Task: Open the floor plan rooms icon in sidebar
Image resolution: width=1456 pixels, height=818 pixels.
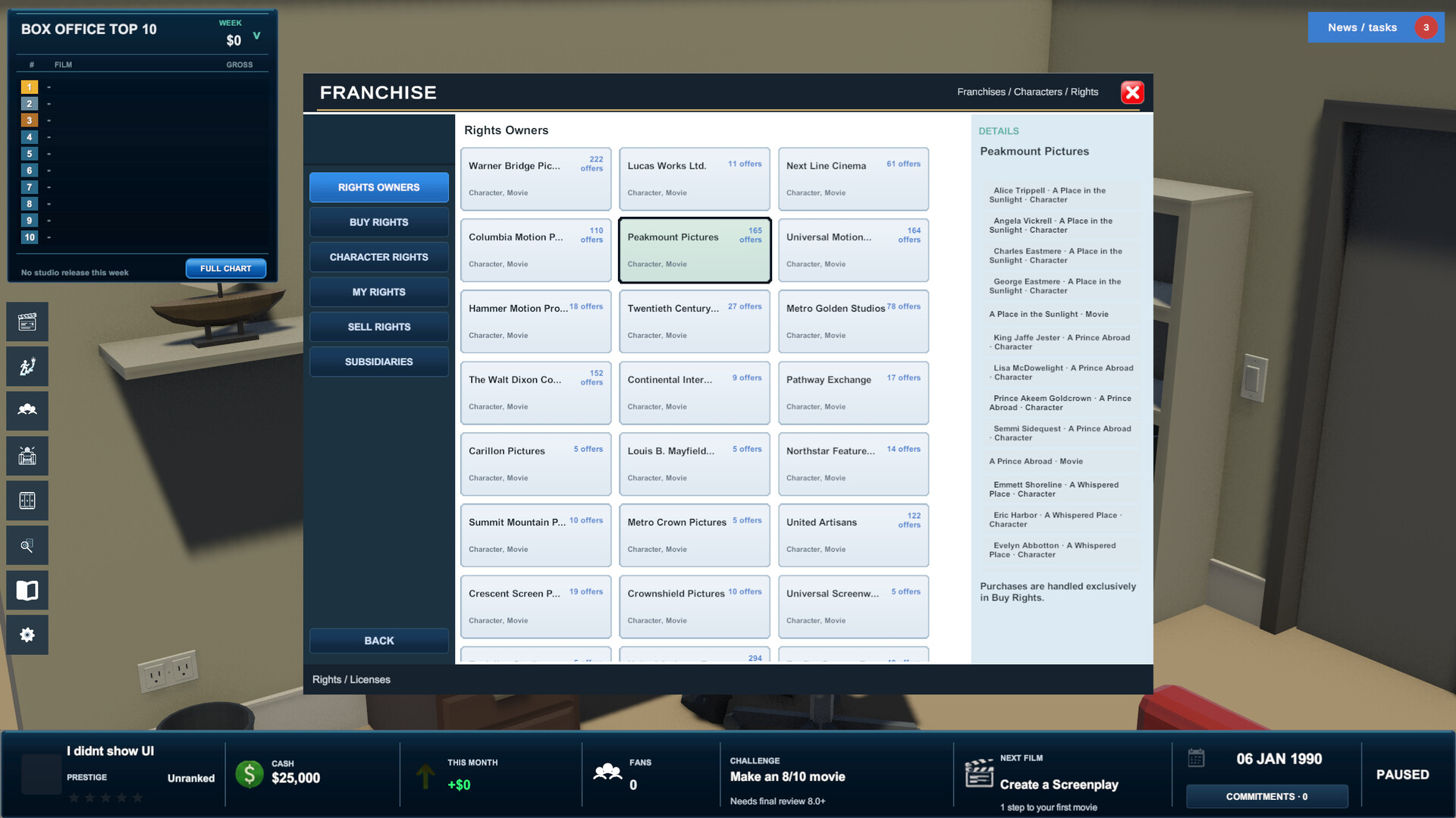Action: click(x=27, y=500)
